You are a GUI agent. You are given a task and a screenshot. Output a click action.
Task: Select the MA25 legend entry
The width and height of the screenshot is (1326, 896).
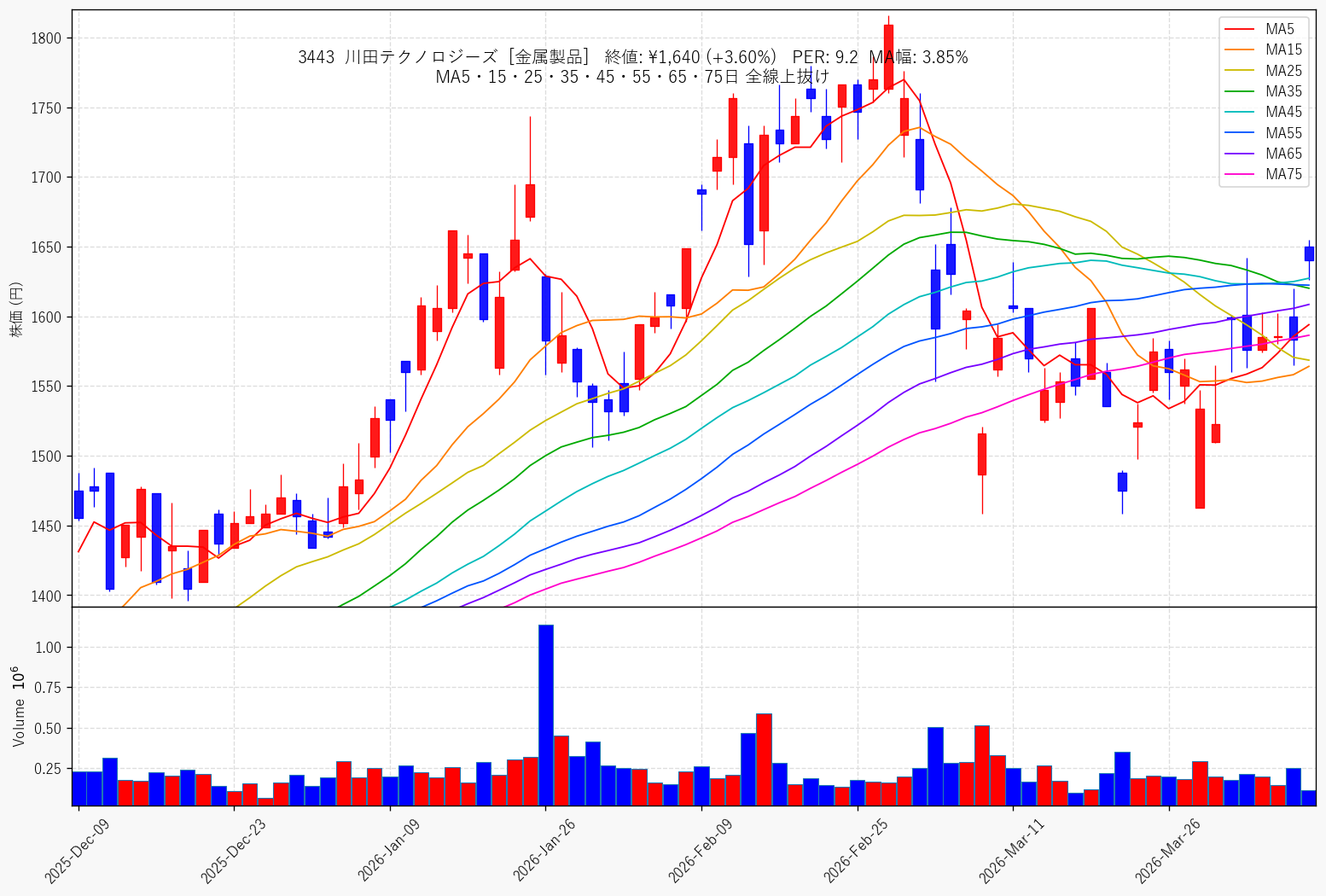click(1263, 71)
